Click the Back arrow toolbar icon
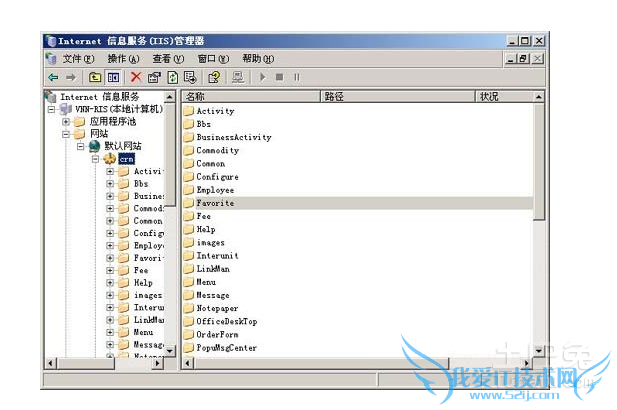This screenshot has height=410, width=617. [53, 77]
